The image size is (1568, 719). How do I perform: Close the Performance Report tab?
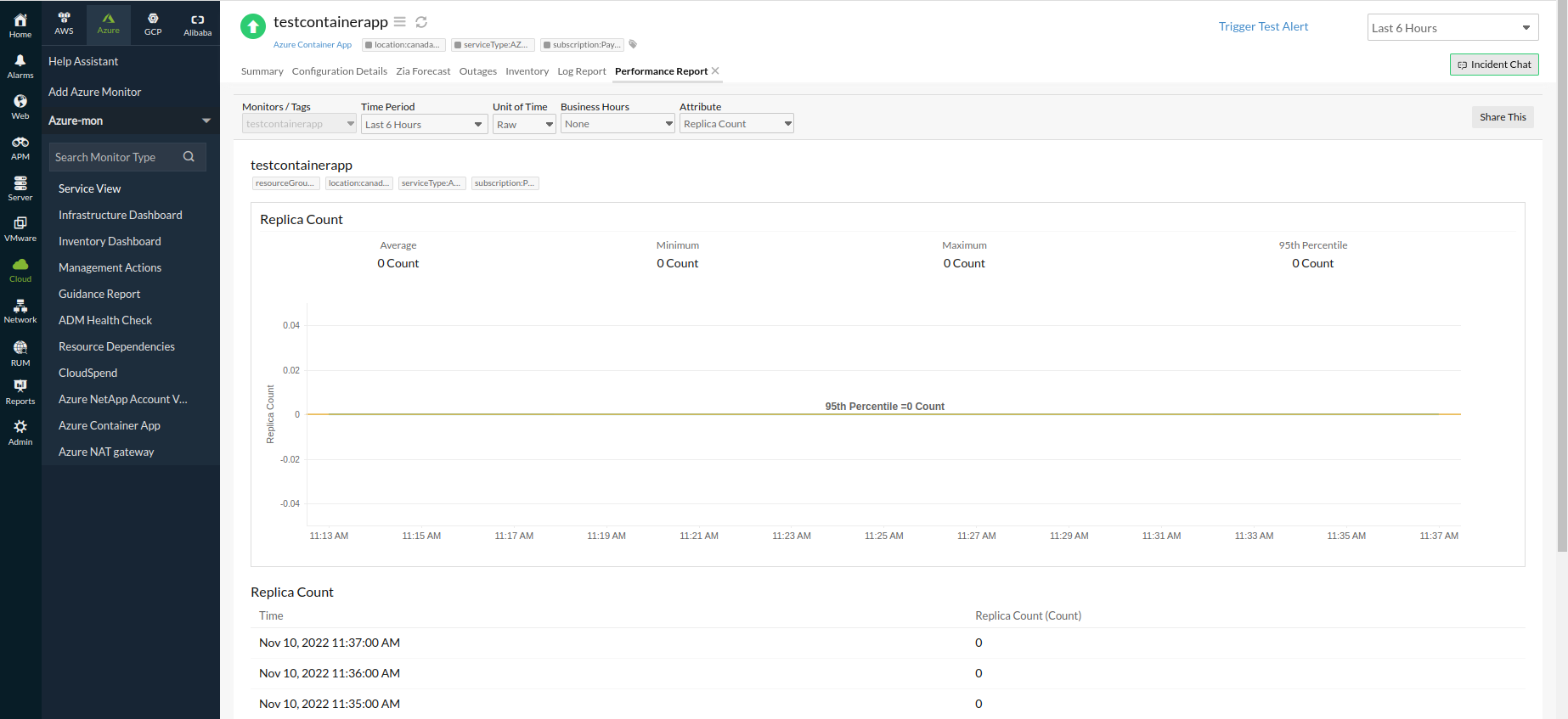(715, 71)
